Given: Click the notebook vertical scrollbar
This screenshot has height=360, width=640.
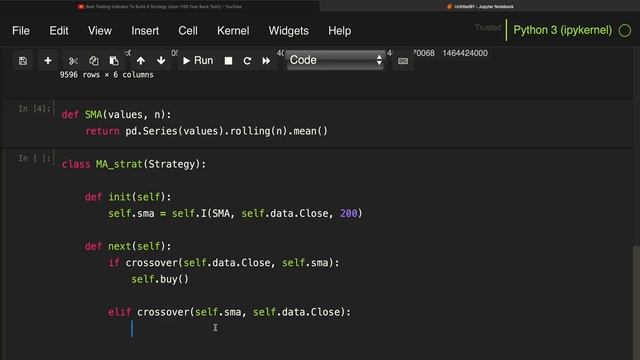Looking at the screenshot, I should click(x=636, y=302).
